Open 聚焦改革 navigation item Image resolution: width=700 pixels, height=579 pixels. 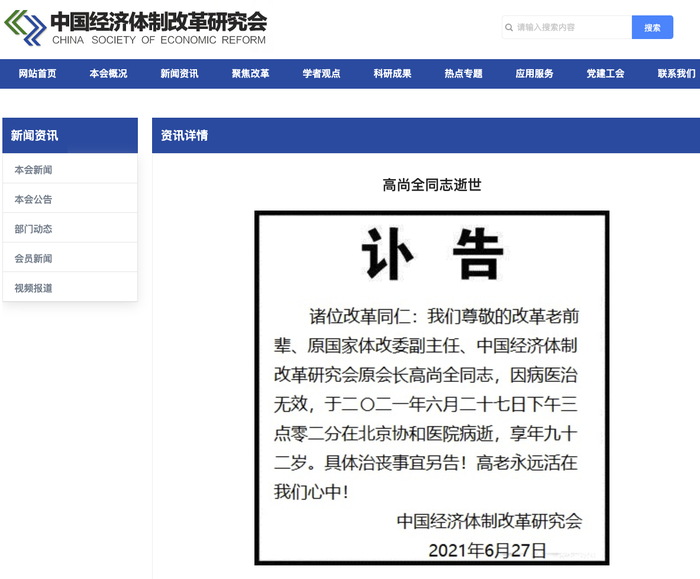[x=250, y=74]
